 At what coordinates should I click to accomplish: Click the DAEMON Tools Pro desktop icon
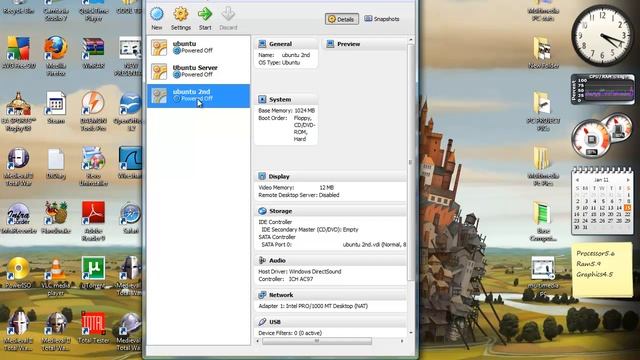[x=93, y=111]
